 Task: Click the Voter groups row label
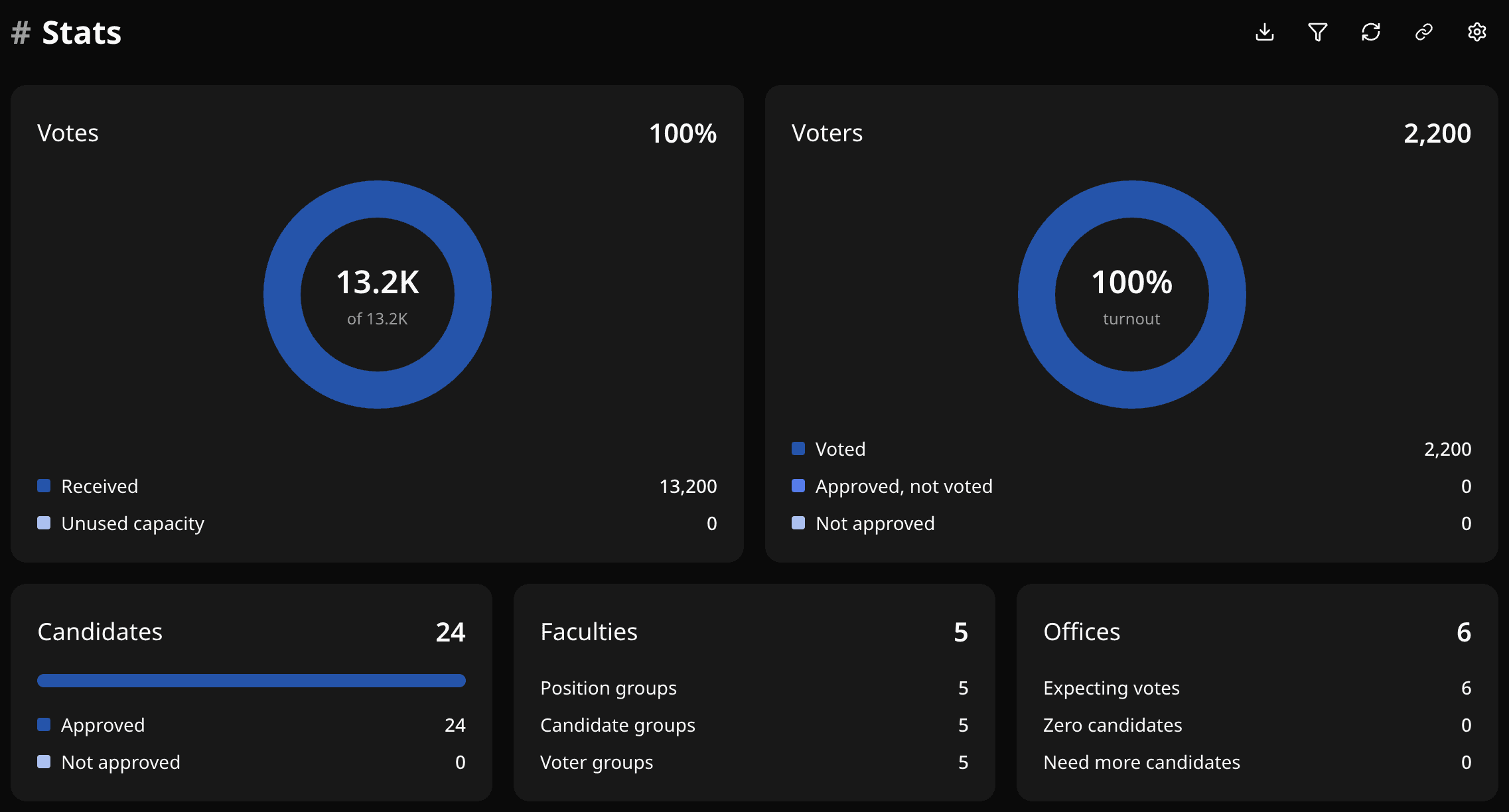597,762
